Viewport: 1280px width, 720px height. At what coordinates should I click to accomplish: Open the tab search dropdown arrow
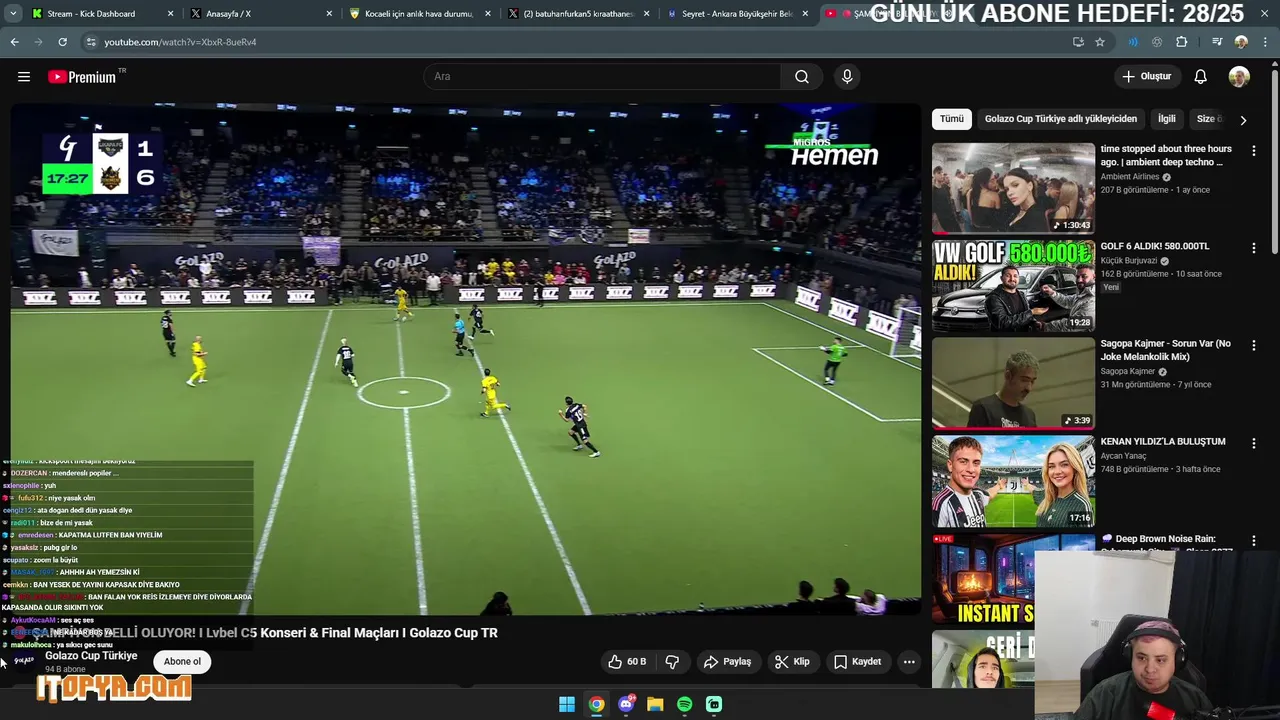13,14
